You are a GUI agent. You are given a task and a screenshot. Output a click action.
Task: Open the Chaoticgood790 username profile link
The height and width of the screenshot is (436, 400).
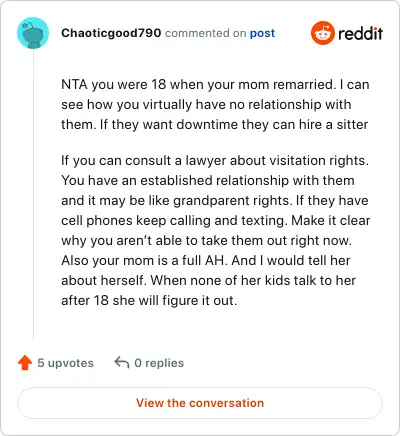coord(111,33)
